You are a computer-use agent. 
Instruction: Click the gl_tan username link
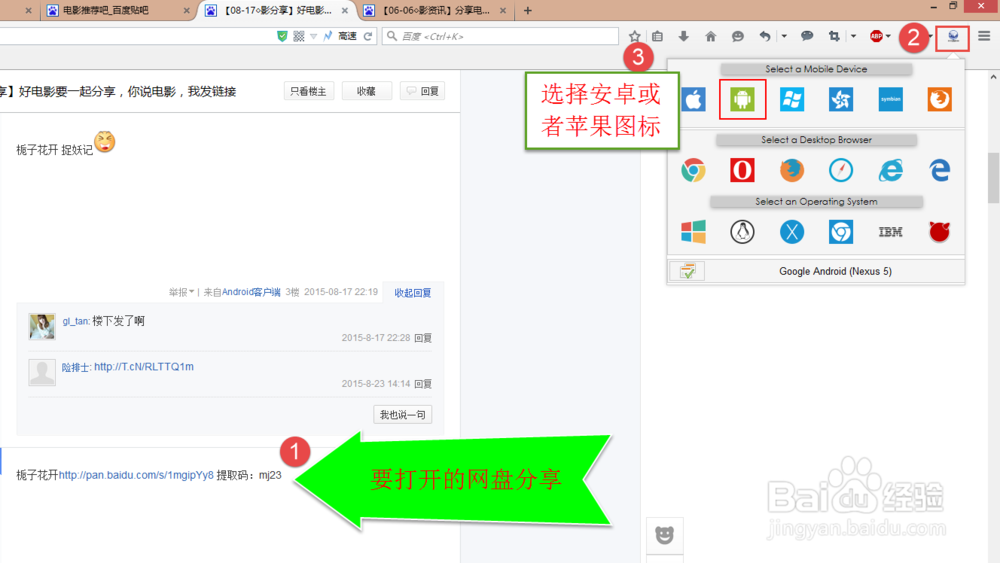(75, 321)
